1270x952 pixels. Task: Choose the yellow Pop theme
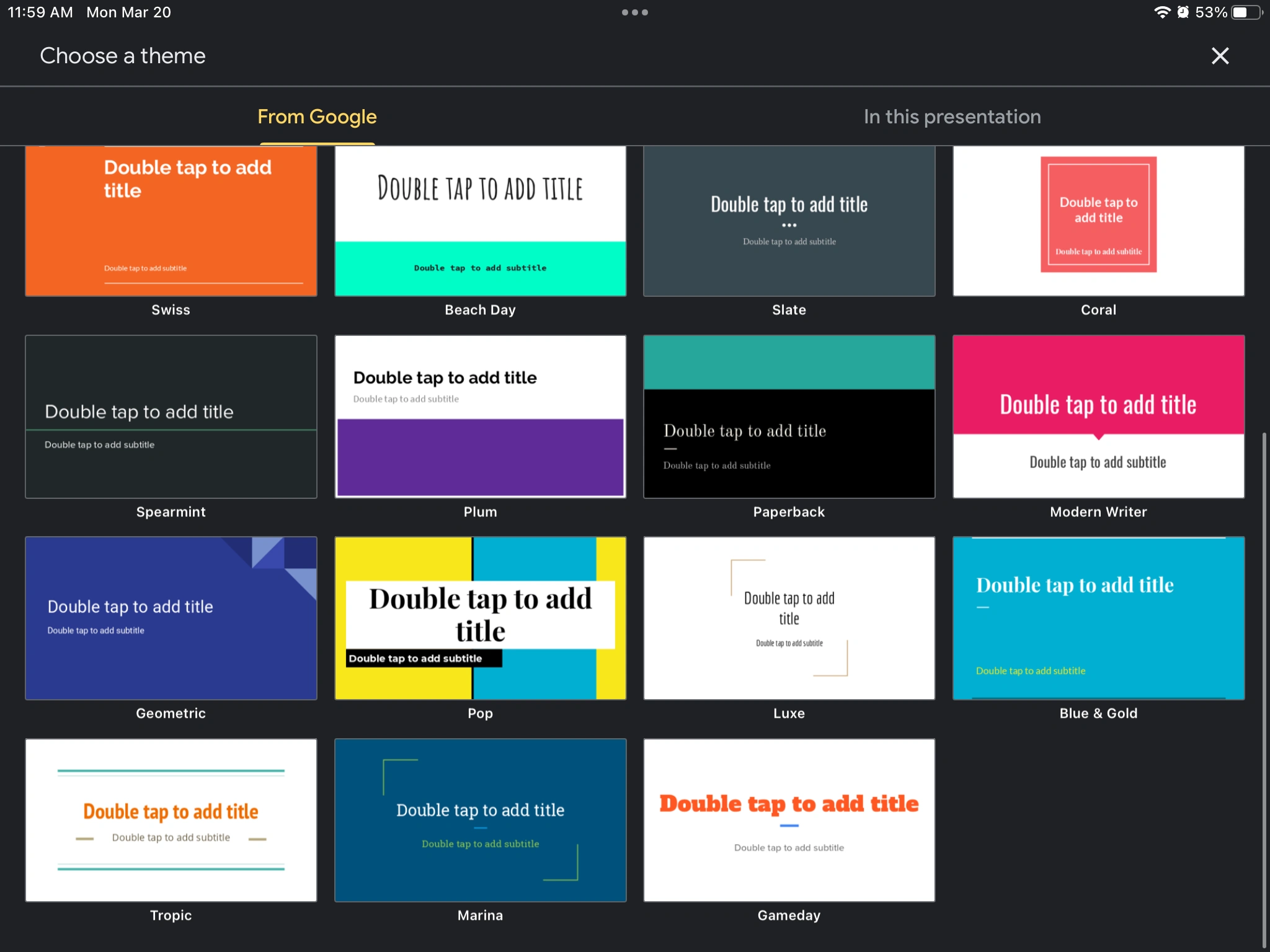pos(480,618)
